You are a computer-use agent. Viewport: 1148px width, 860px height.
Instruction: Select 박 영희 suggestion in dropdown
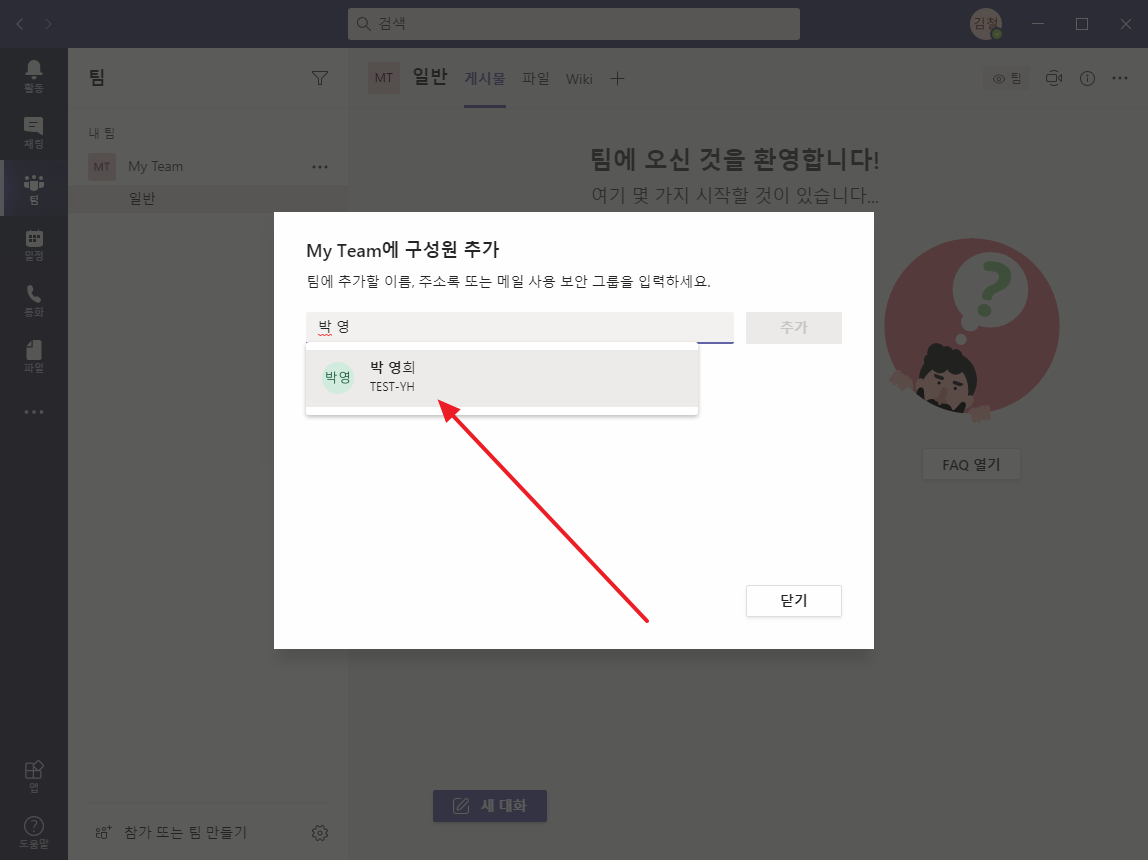pyautogui.click(x=502, y=377)
